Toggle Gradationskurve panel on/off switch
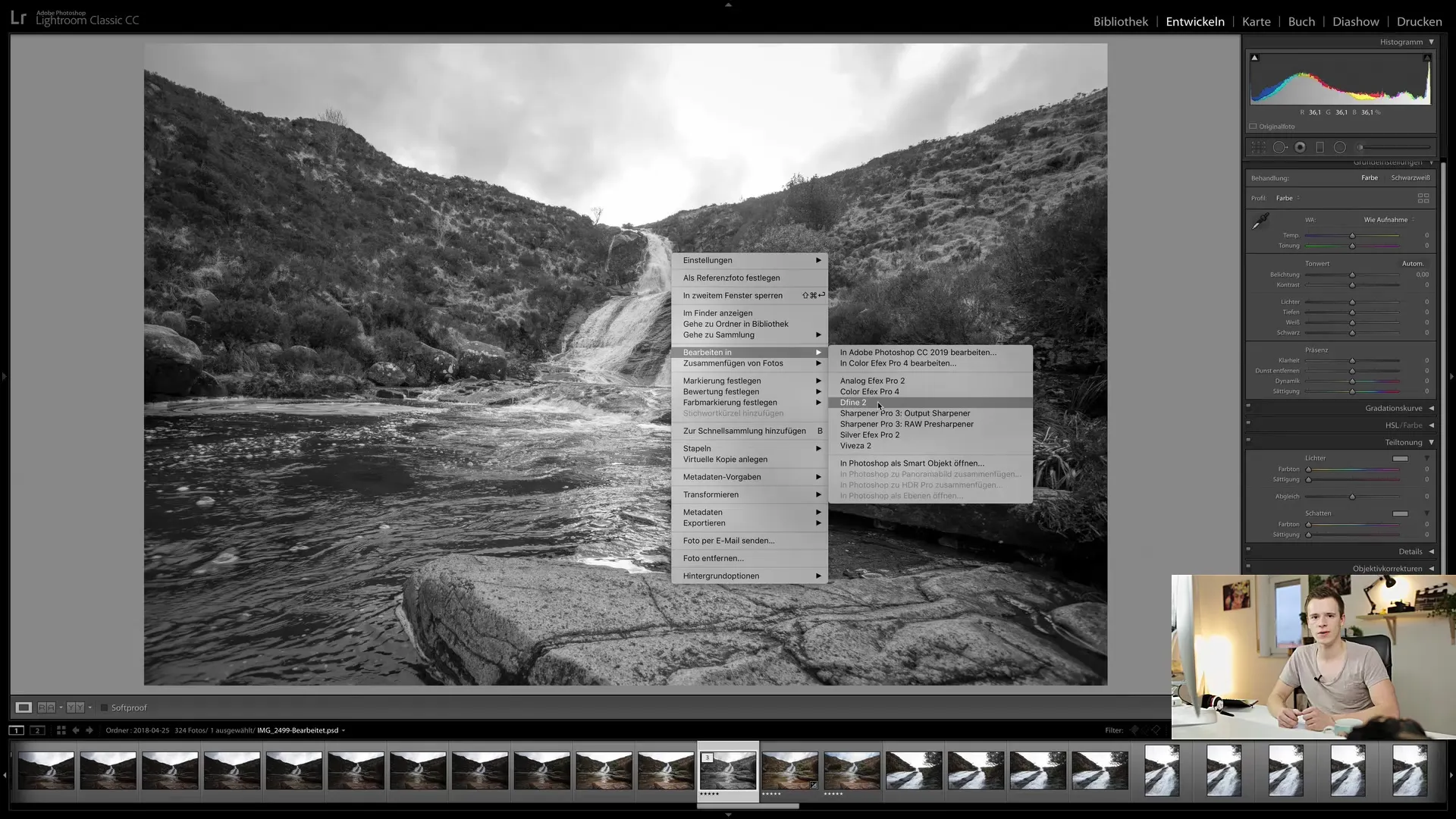This screenshot has width=1456, height=819. [1248, 406]
